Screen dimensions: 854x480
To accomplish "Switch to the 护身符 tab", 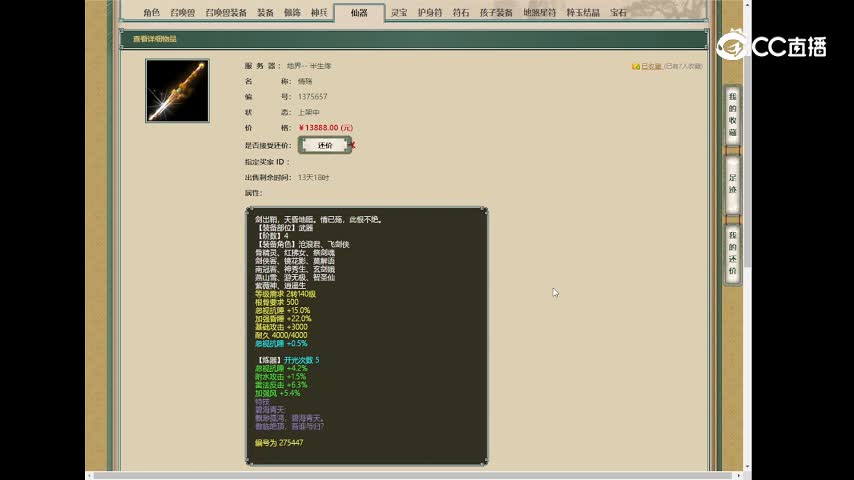I will (x=430, y=13).
